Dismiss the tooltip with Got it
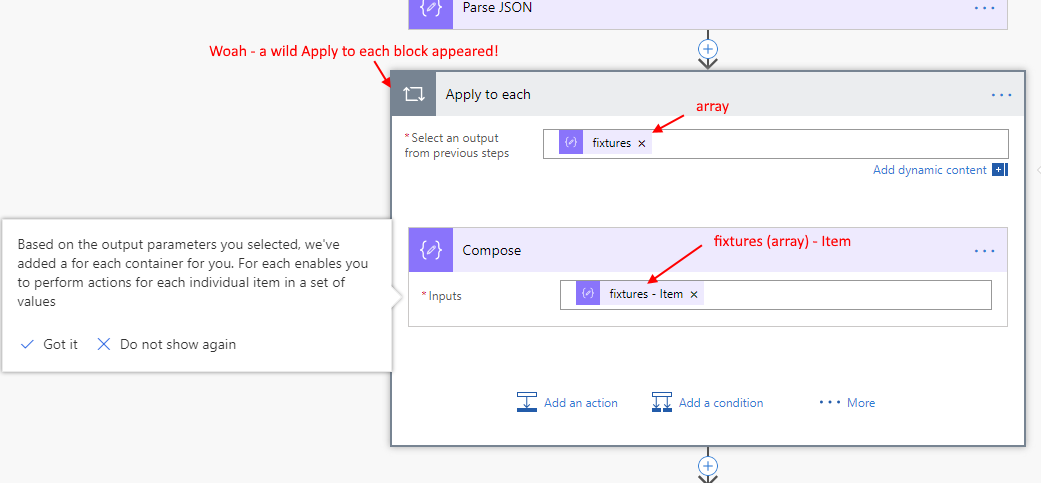 tap(50, 344)
